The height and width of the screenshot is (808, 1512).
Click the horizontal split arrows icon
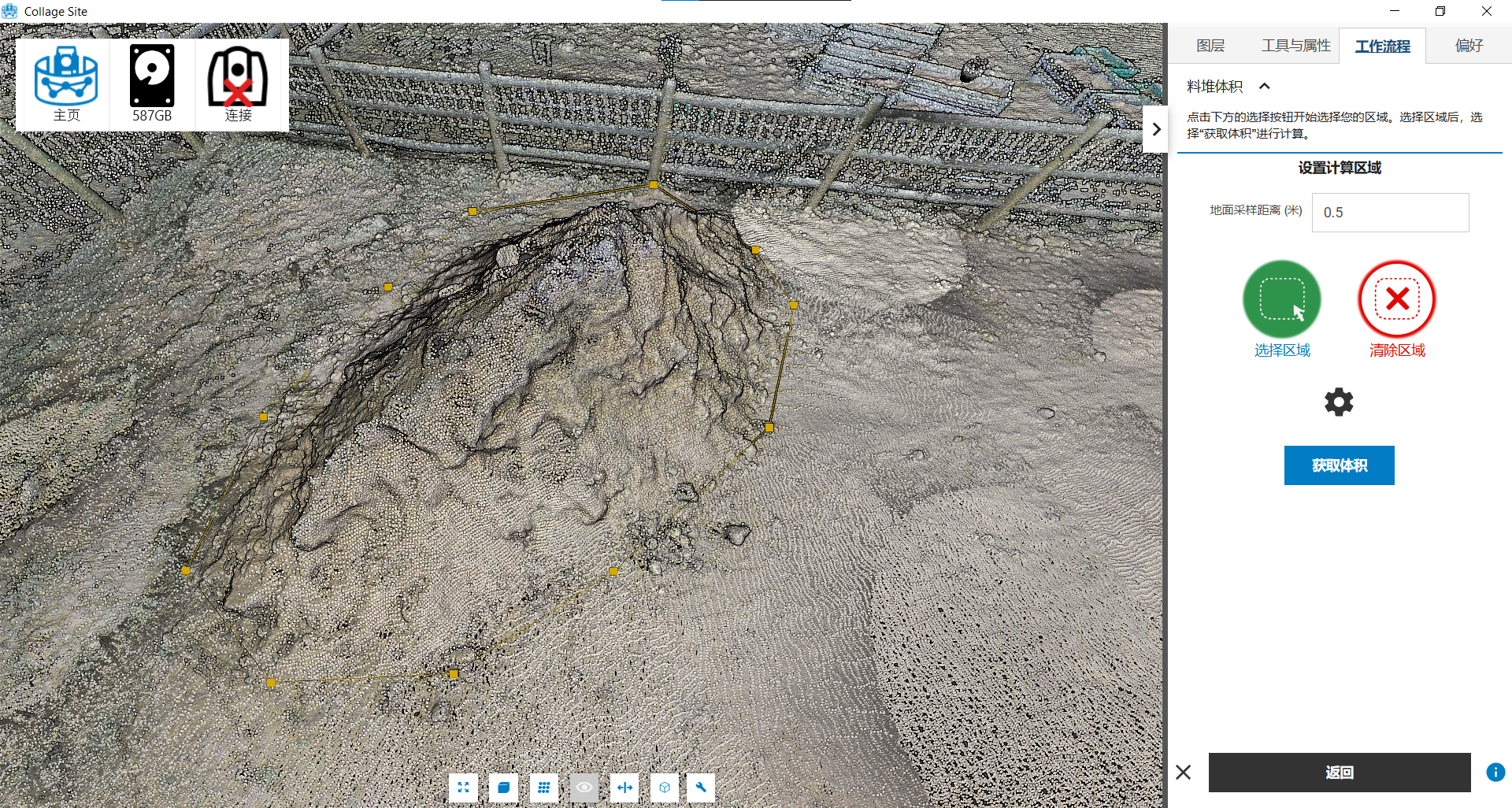624,787
